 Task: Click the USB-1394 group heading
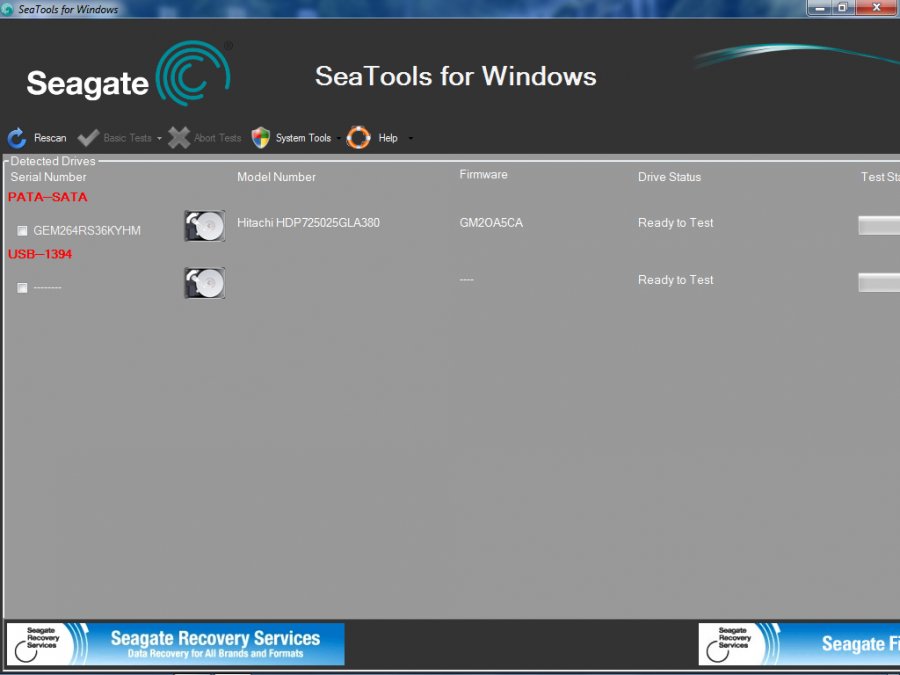[40, 254]
